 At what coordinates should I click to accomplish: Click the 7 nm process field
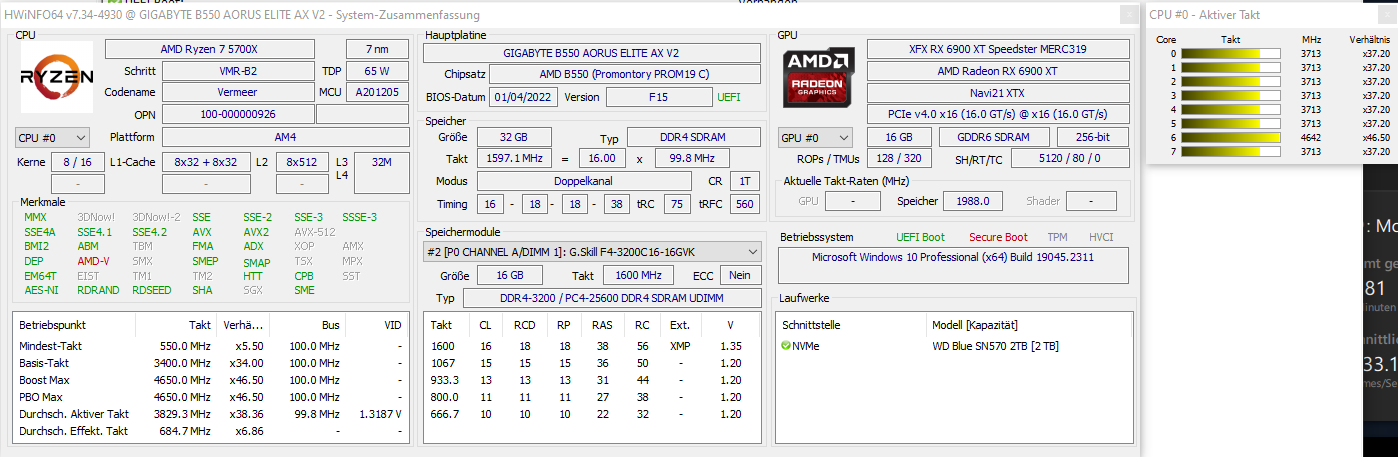pos(377,49)
